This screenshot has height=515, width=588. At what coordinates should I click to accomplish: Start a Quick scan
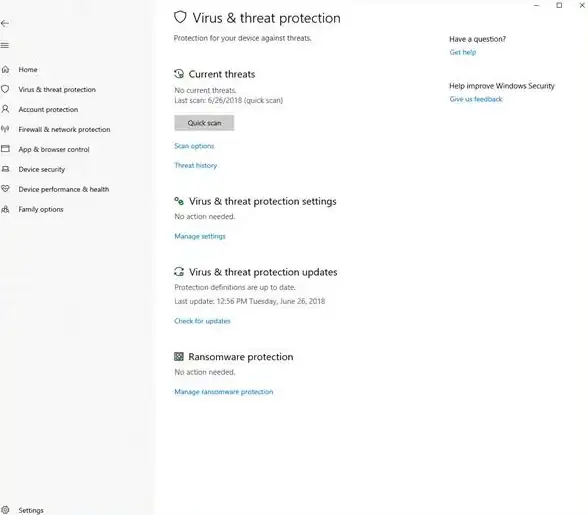[204, 123]
